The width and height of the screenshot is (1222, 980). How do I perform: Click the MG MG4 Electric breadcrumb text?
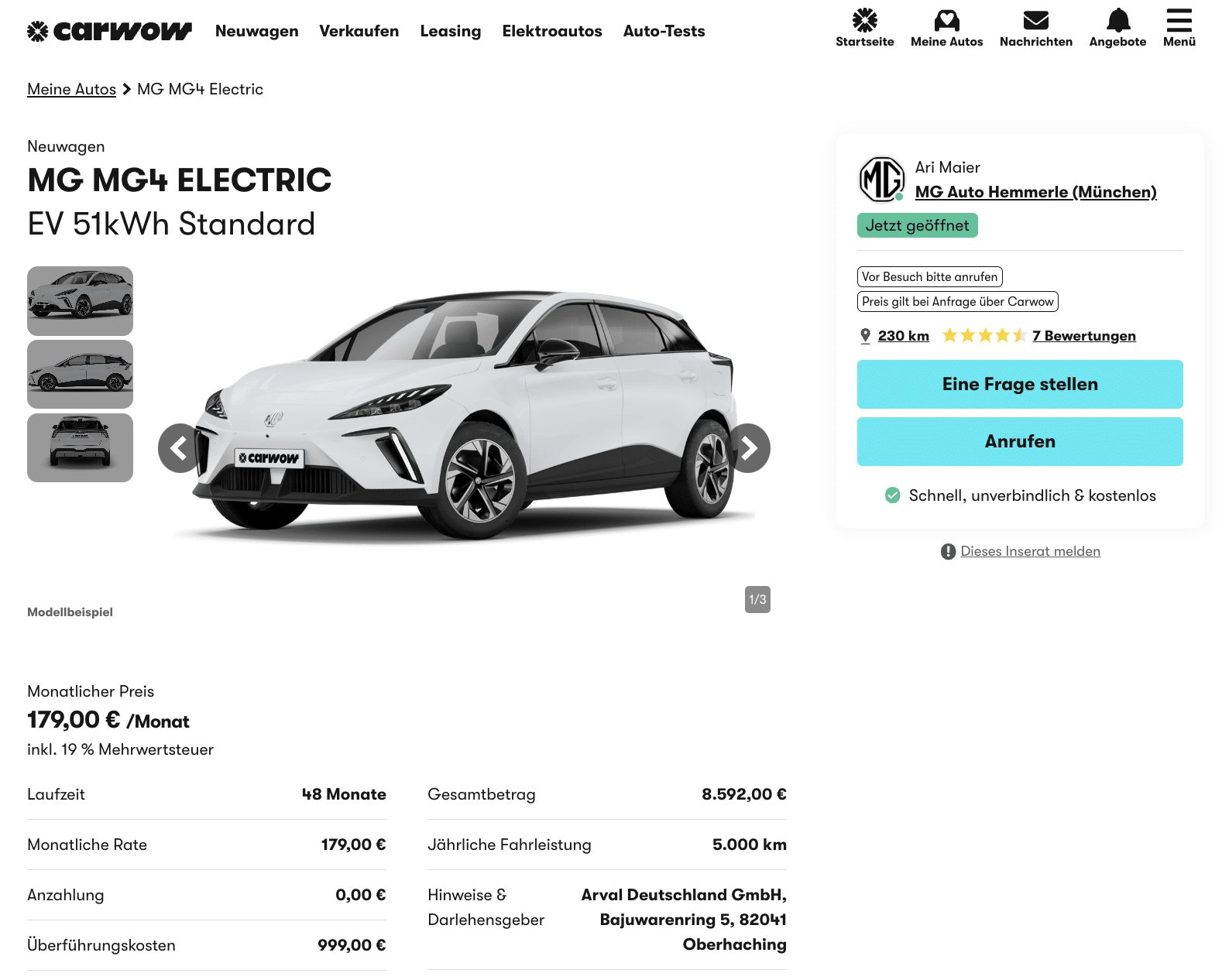pos(201,89)
